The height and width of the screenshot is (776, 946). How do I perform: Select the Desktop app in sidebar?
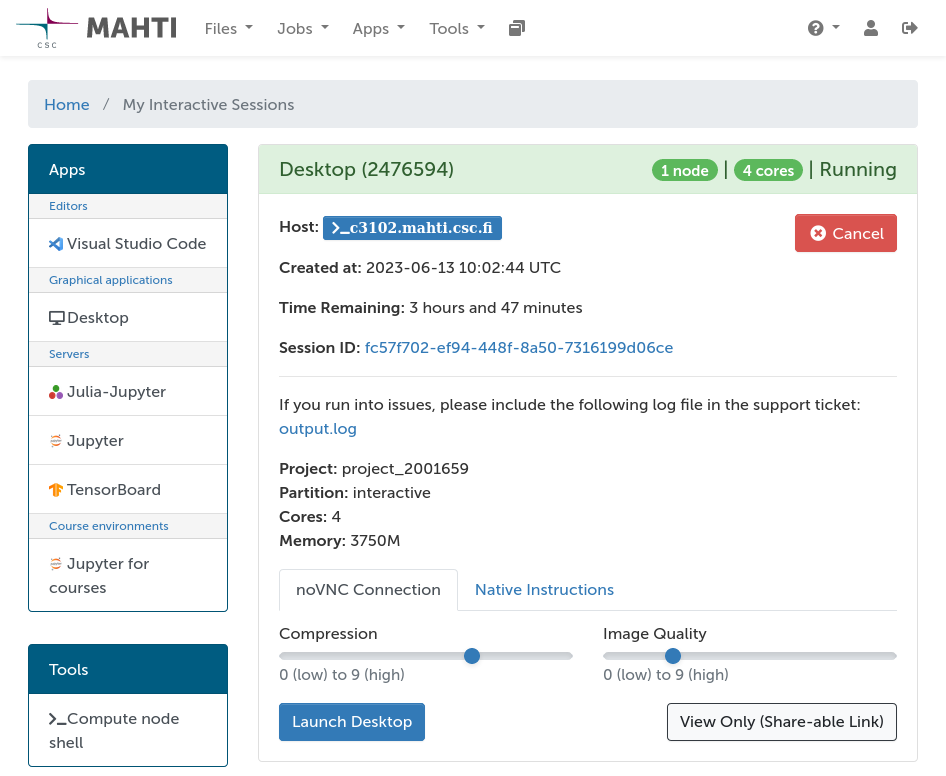97,318
